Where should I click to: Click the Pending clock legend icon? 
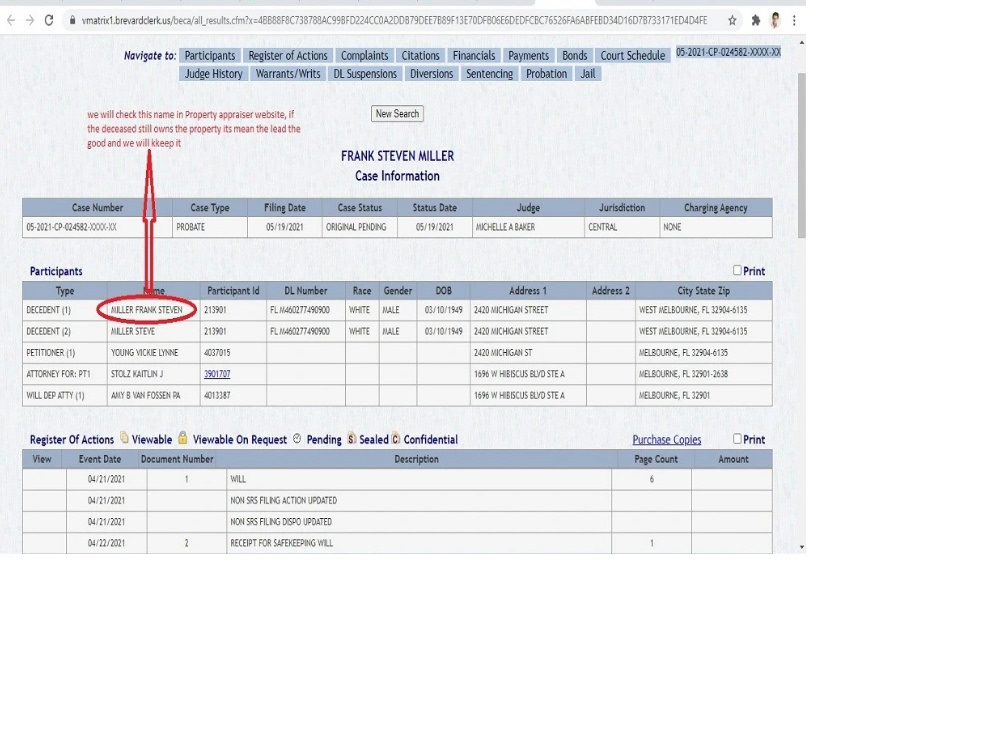(297, 439)
